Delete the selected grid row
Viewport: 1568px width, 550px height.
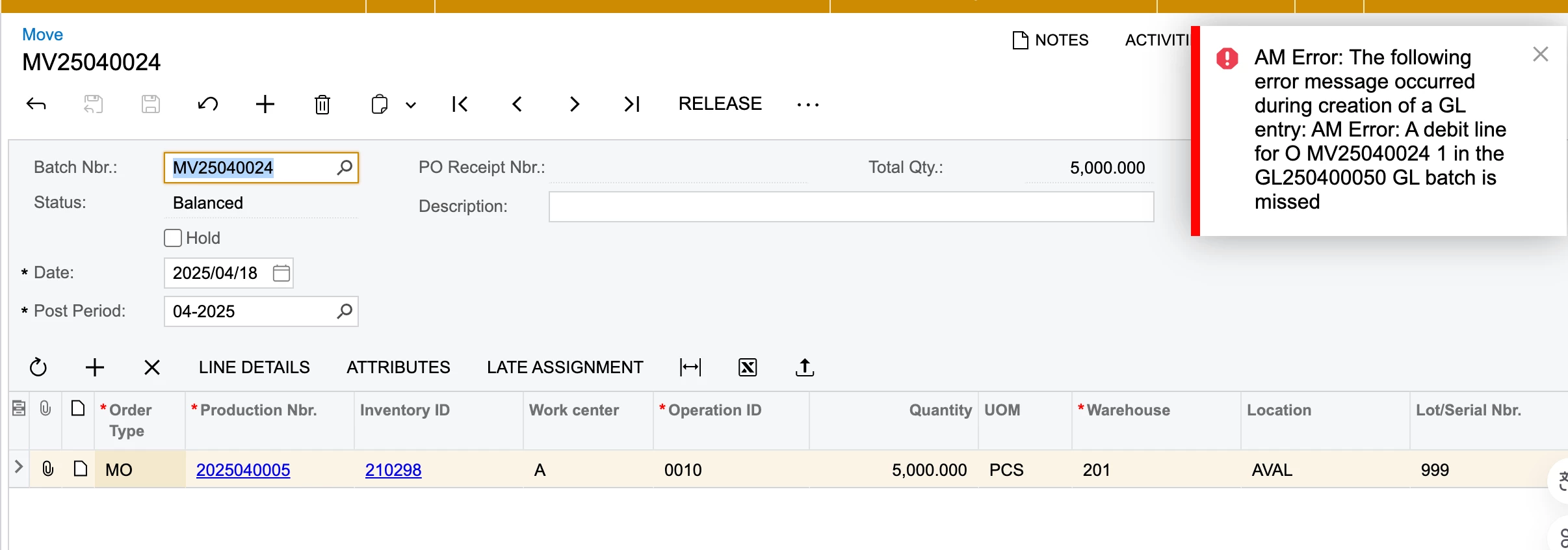coord(152,367)
